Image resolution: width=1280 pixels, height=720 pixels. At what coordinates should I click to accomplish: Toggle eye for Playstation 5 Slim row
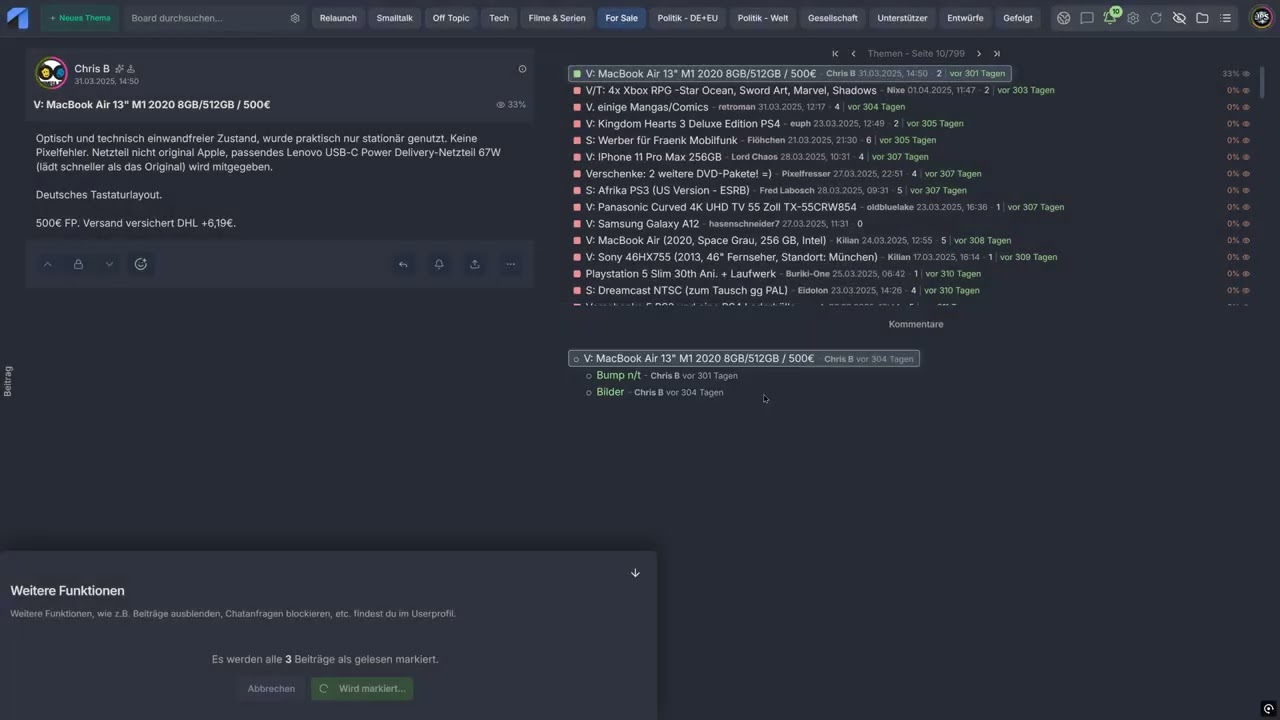pyautogui.click(x=1246, y=274)
